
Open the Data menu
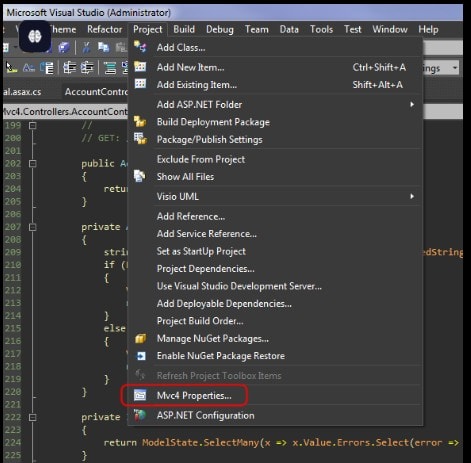[289, 29]
